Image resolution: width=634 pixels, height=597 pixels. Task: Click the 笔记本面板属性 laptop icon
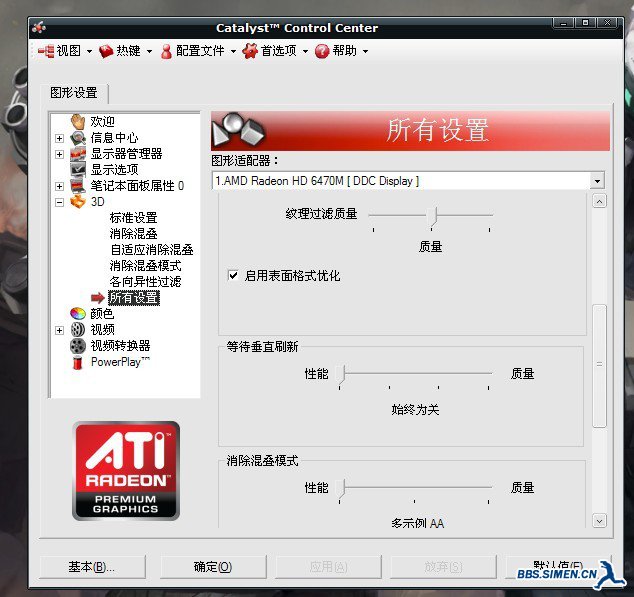[78, 186]
